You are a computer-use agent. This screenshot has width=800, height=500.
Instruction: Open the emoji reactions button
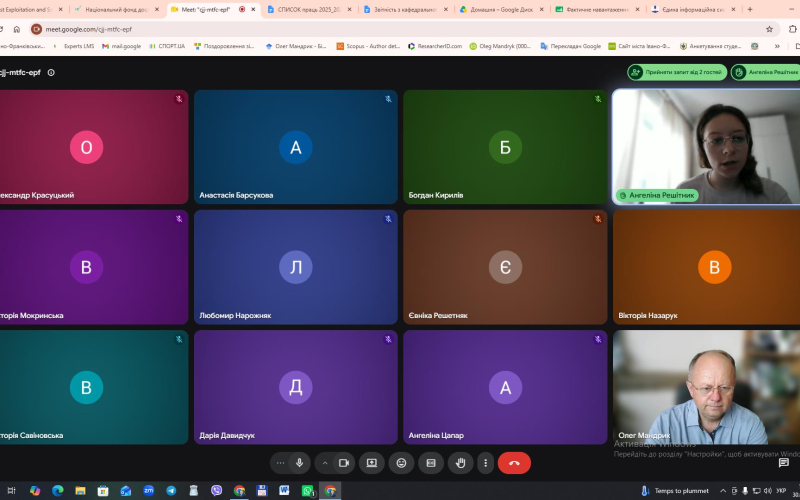click(x=401, y=463)
